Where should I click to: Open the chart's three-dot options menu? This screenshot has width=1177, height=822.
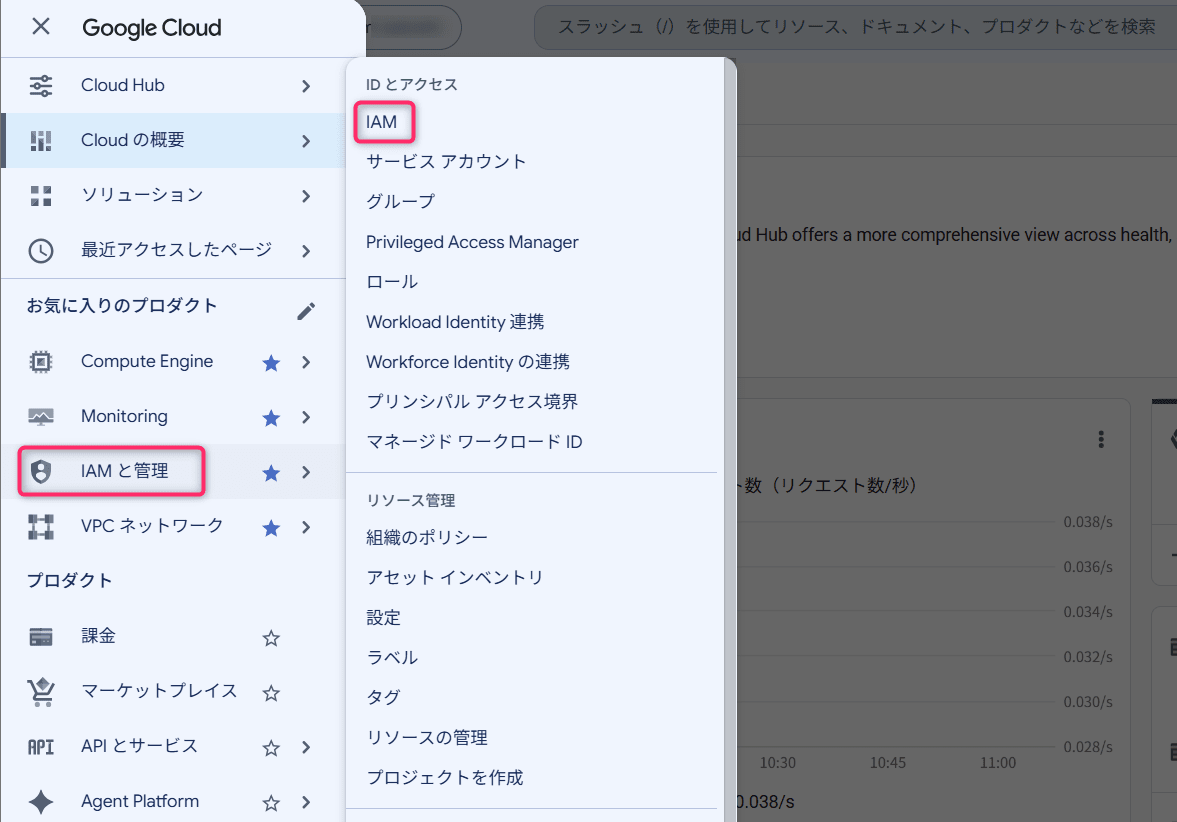click(x=1100, y=439)
